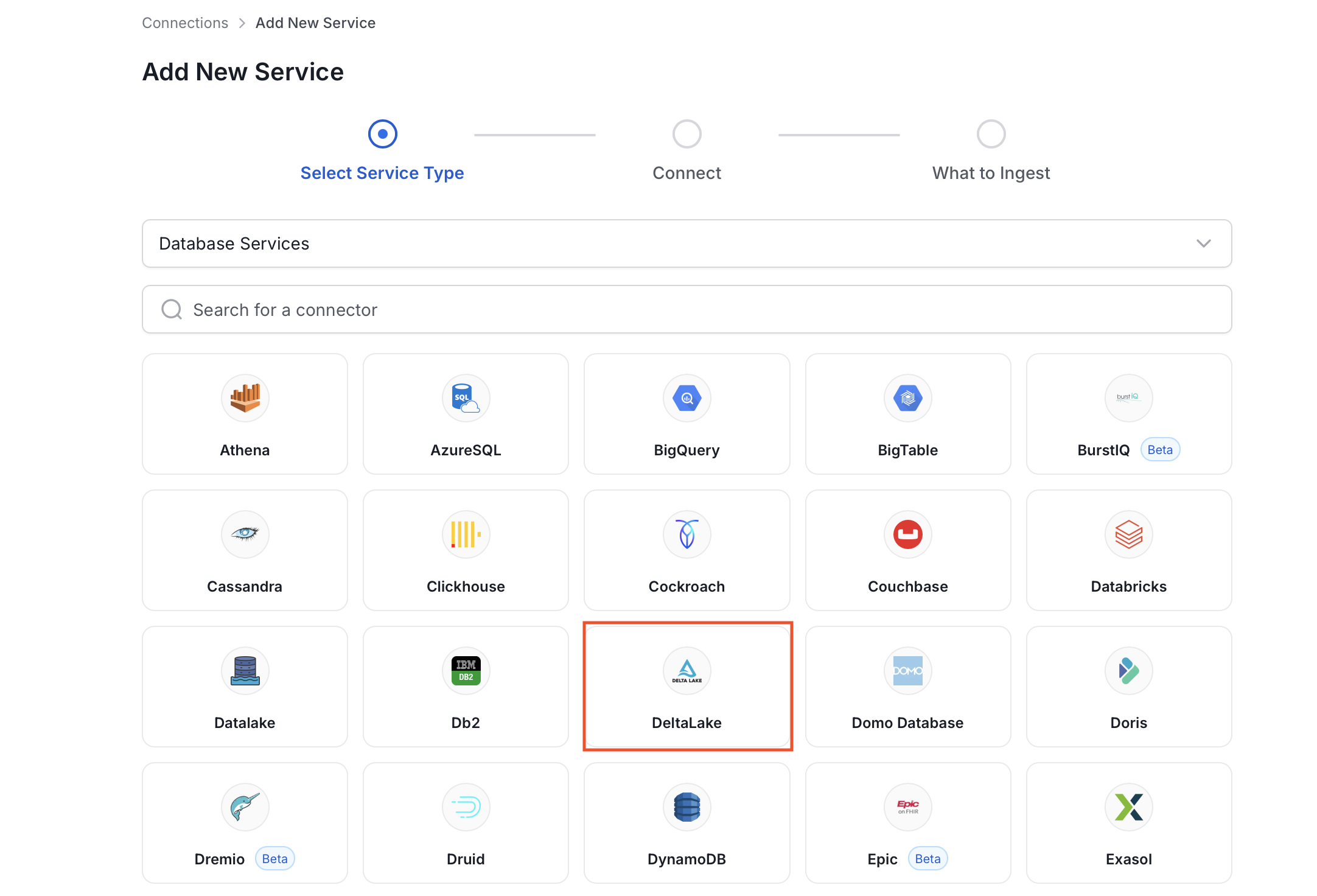Choose the Clickhouse yellow bars icon
Viewport: 1317px width, 896px height.
click(466, 534)
